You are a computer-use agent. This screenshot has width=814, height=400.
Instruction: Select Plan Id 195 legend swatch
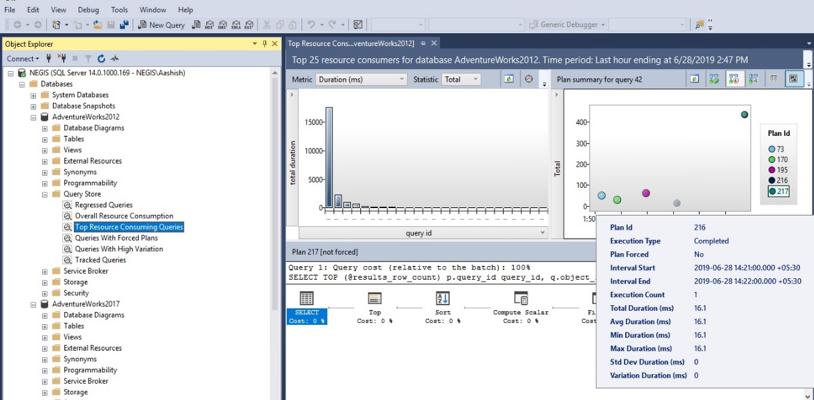pyautogui.click(x=772, y=170)
